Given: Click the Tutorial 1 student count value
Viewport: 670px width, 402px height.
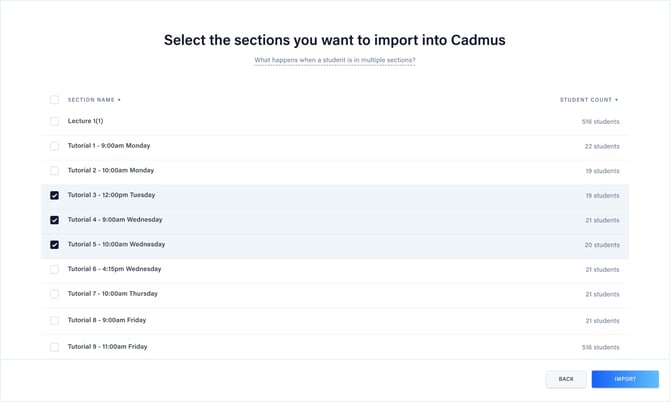Looking at the screenshot, I should coord(601,146).
